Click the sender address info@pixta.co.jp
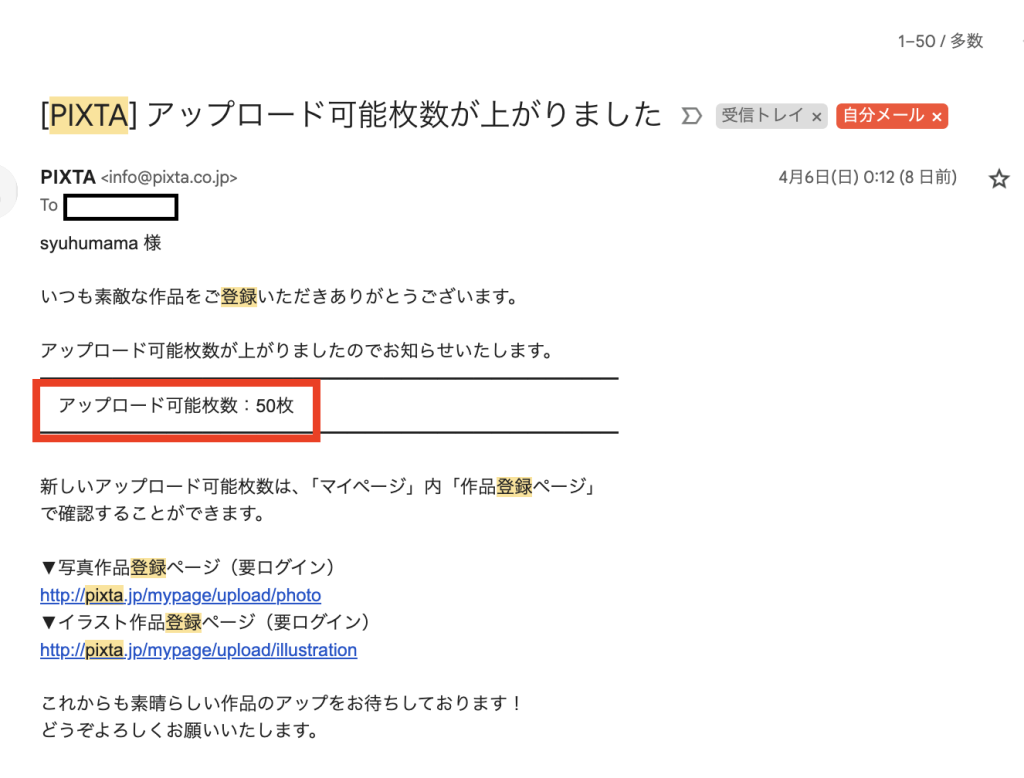Viewport: 1024px width, 778px height. pos(169,178)
